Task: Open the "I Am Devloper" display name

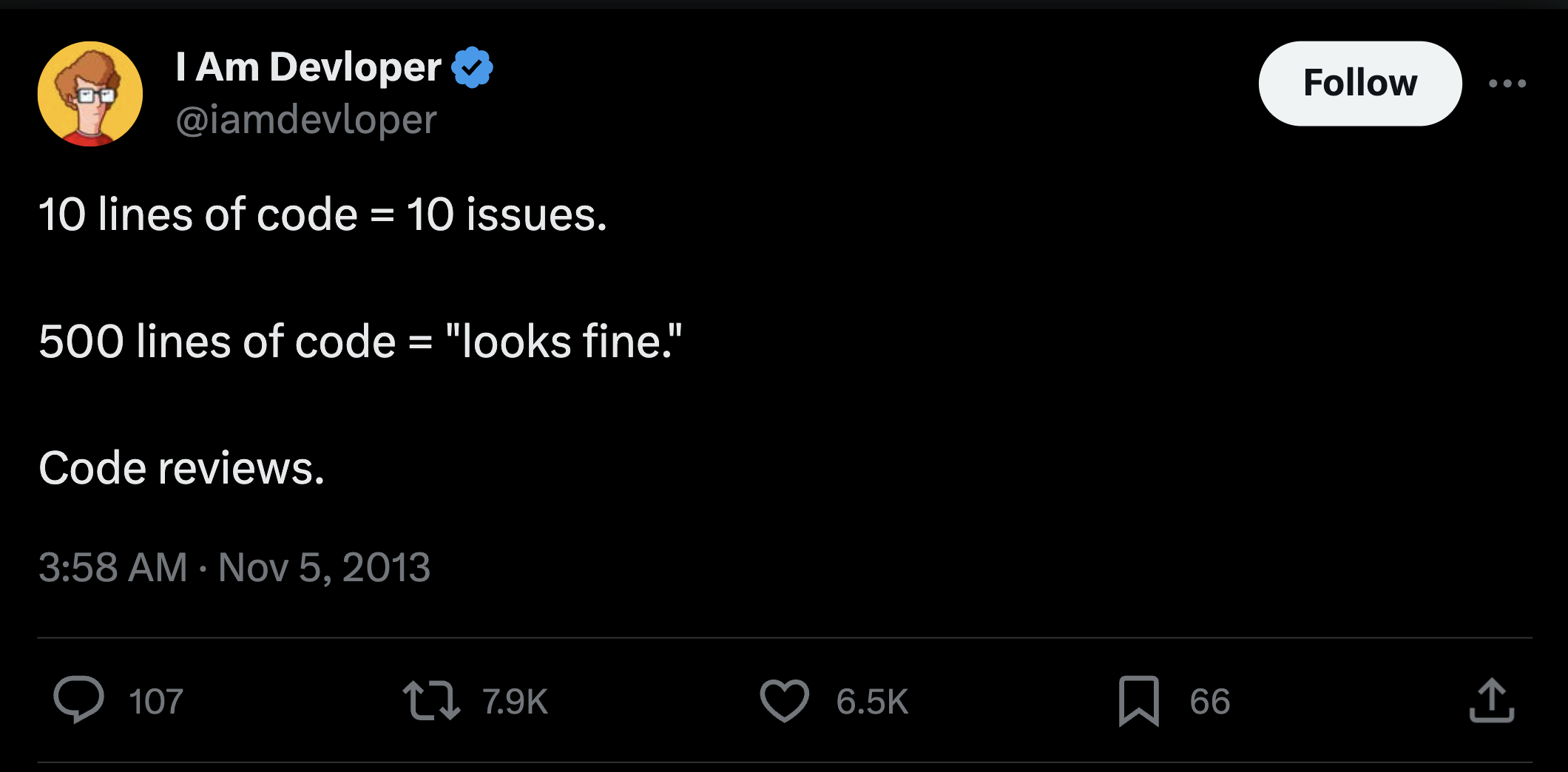Action: tap(308, 67)
